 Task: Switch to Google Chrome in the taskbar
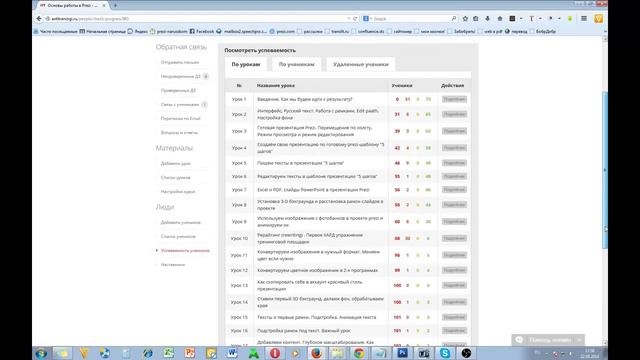359,353
